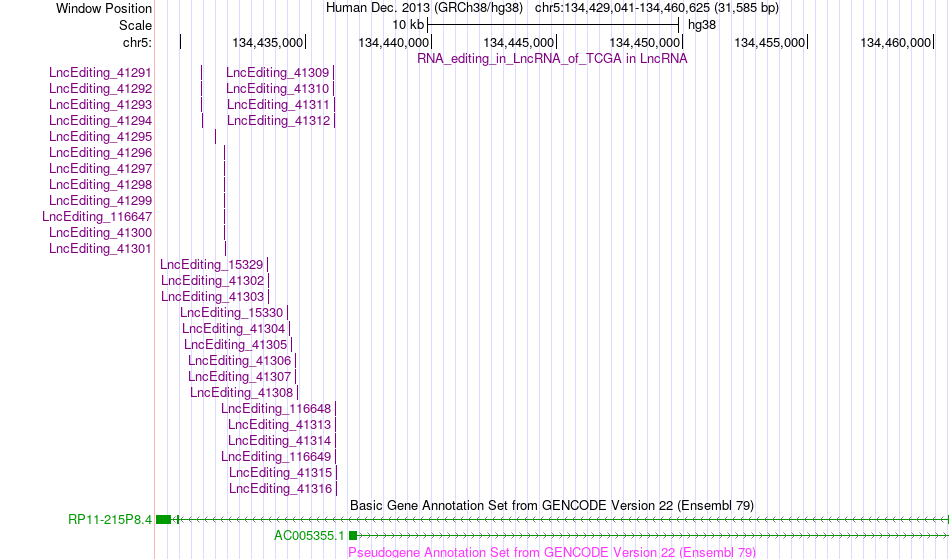Viewport: 950px width, 559px height.
Task: Click the 134,445,000 ruler position
Action: tap(519, 42)
